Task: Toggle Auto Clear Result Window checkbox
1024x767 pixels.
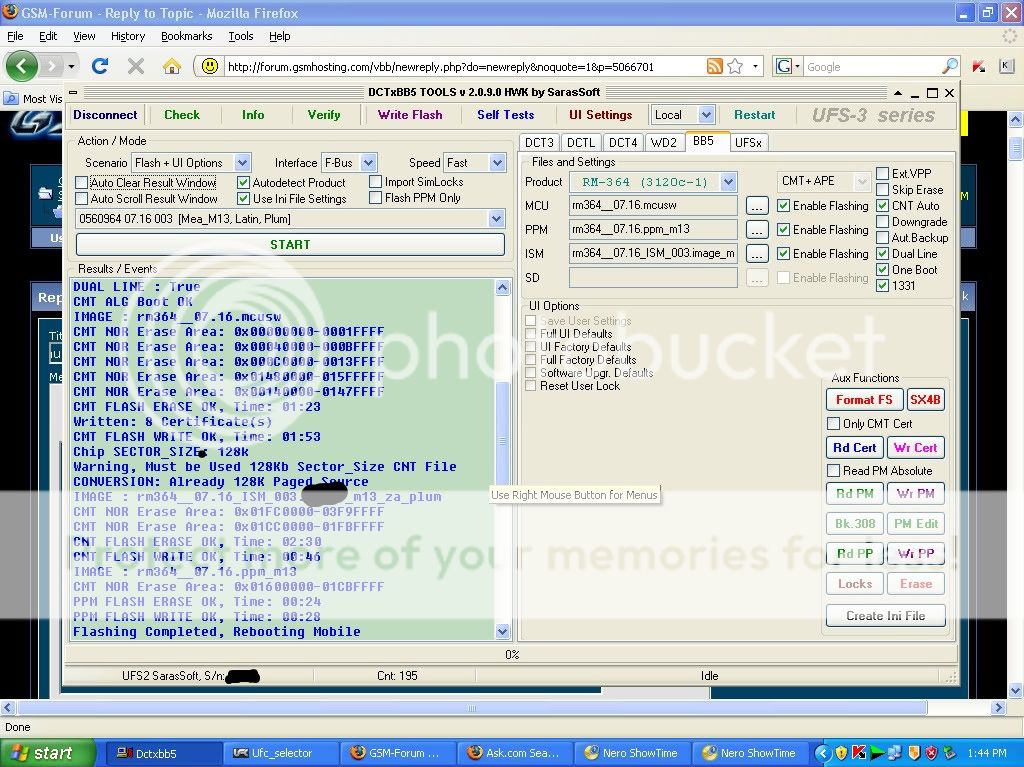Action: 82,182
